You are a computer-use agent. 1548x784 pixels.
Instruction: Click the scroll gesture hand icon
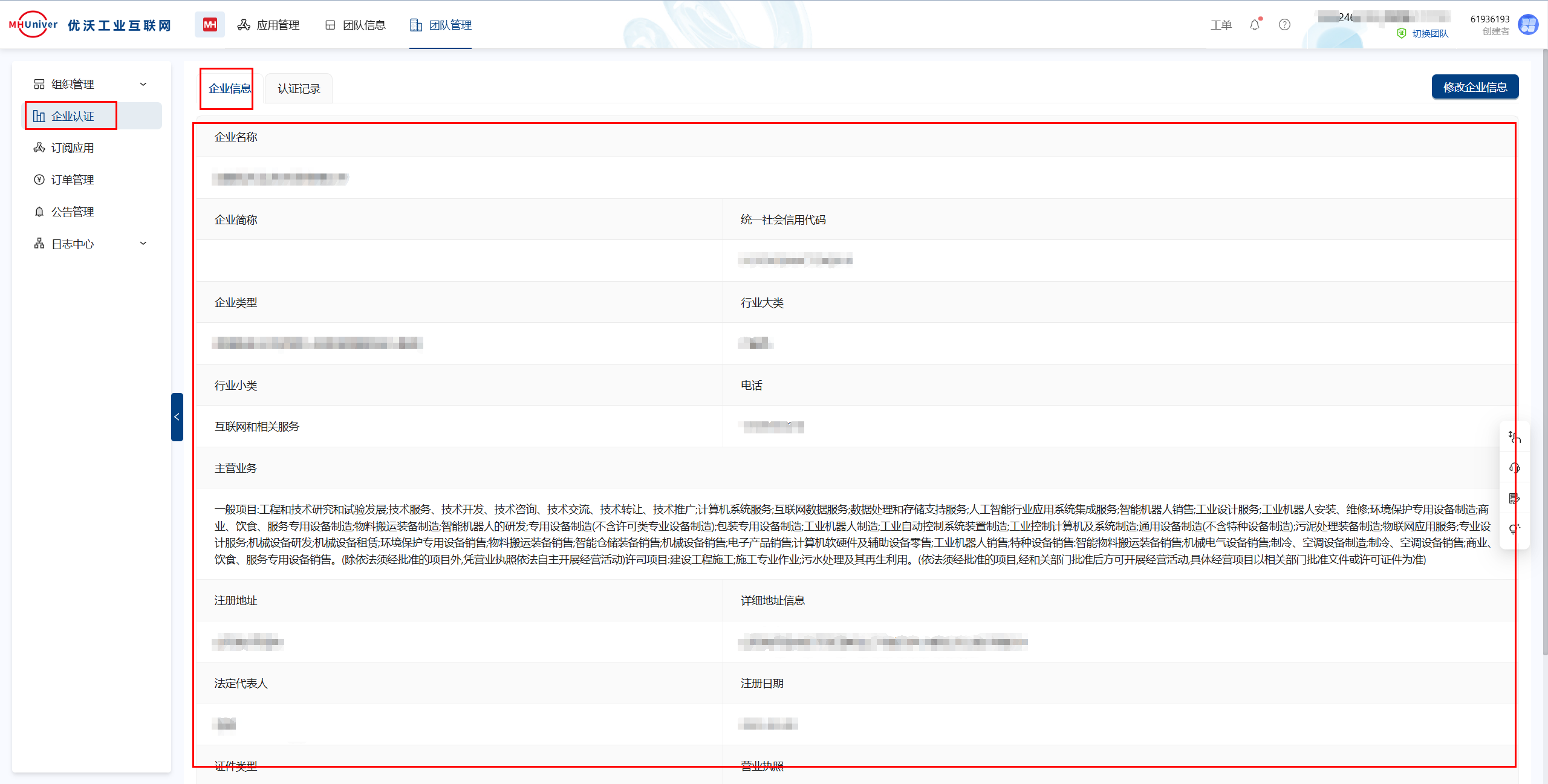[1514, 437]
